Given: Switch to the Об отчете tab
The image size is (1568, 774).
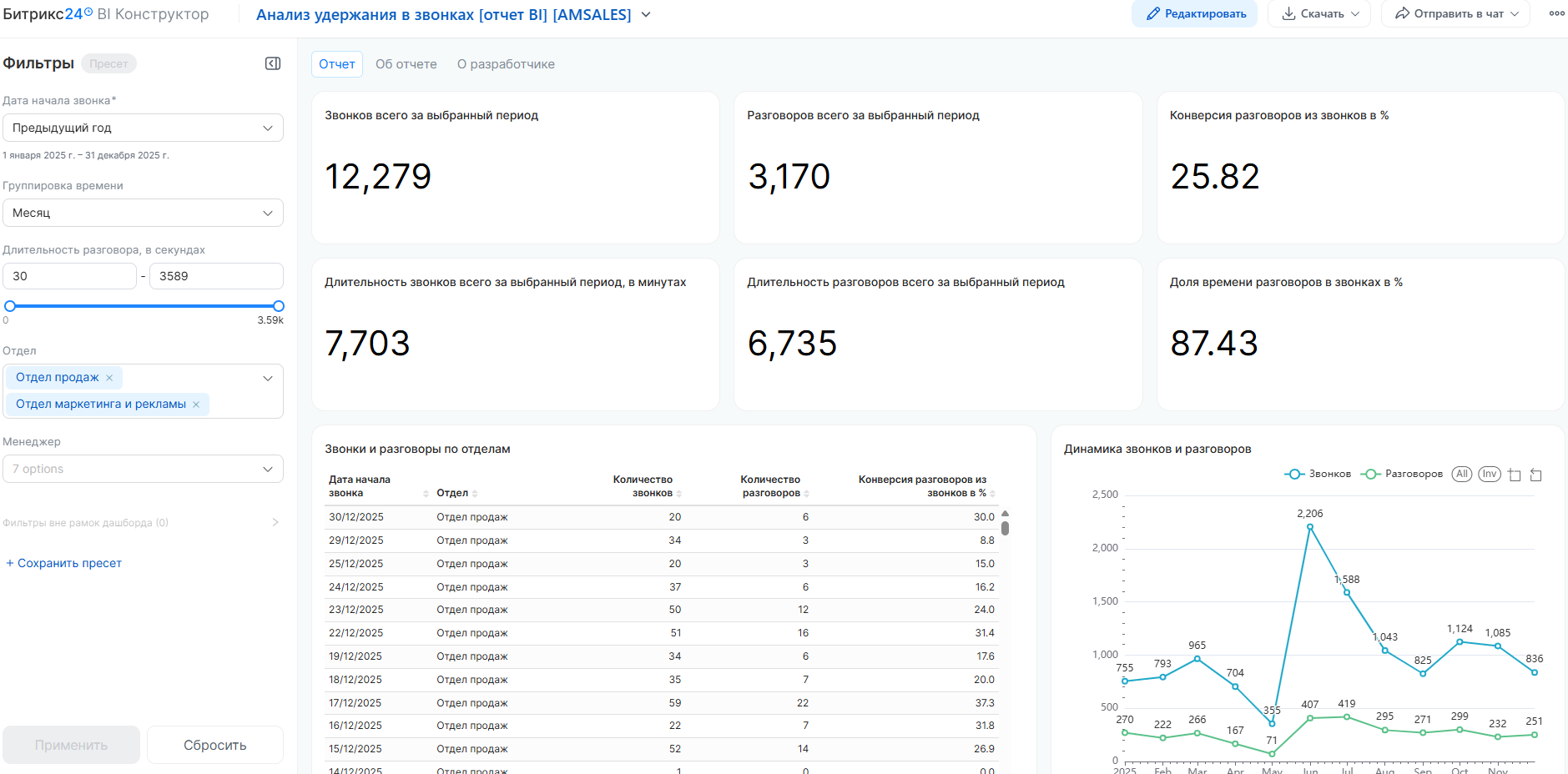Looking at the screenshot, I should pos(406,64).
